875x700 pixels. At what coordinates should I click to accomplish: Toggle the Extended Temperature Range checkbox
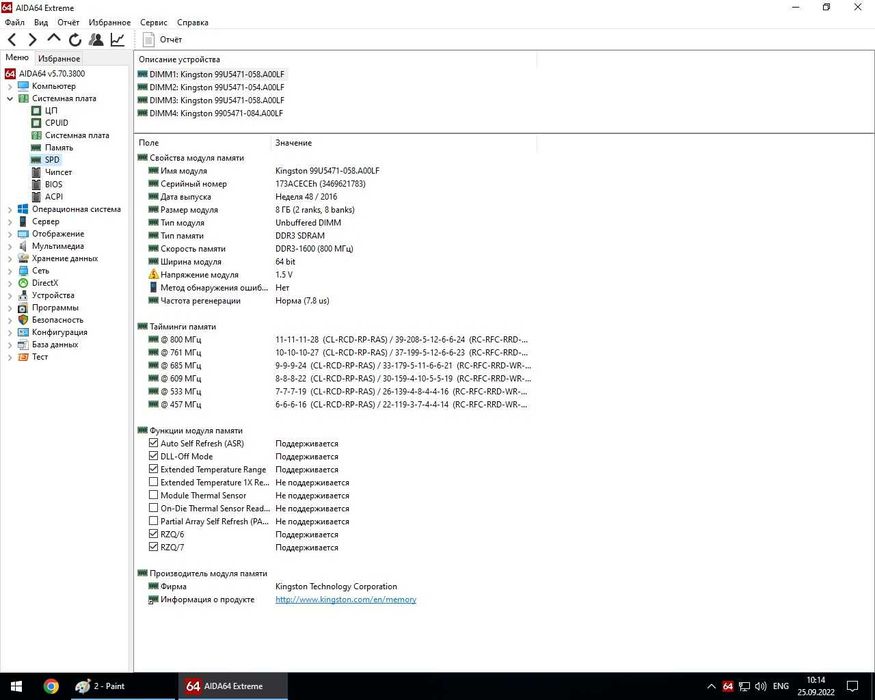point(153,469)
